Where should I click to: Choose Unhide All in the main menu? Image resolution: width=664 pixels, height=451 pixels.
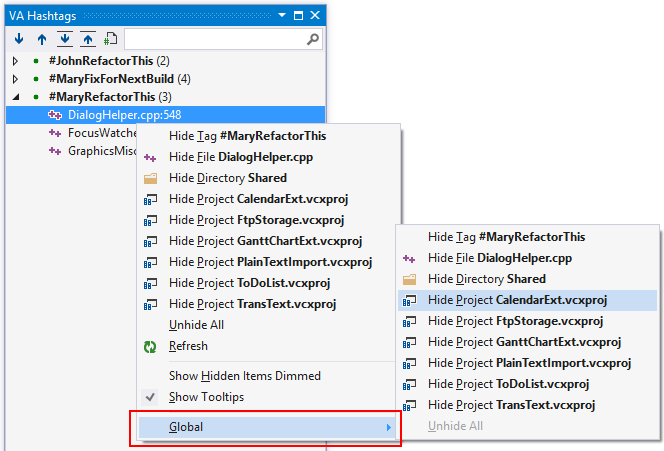point(196,325)
